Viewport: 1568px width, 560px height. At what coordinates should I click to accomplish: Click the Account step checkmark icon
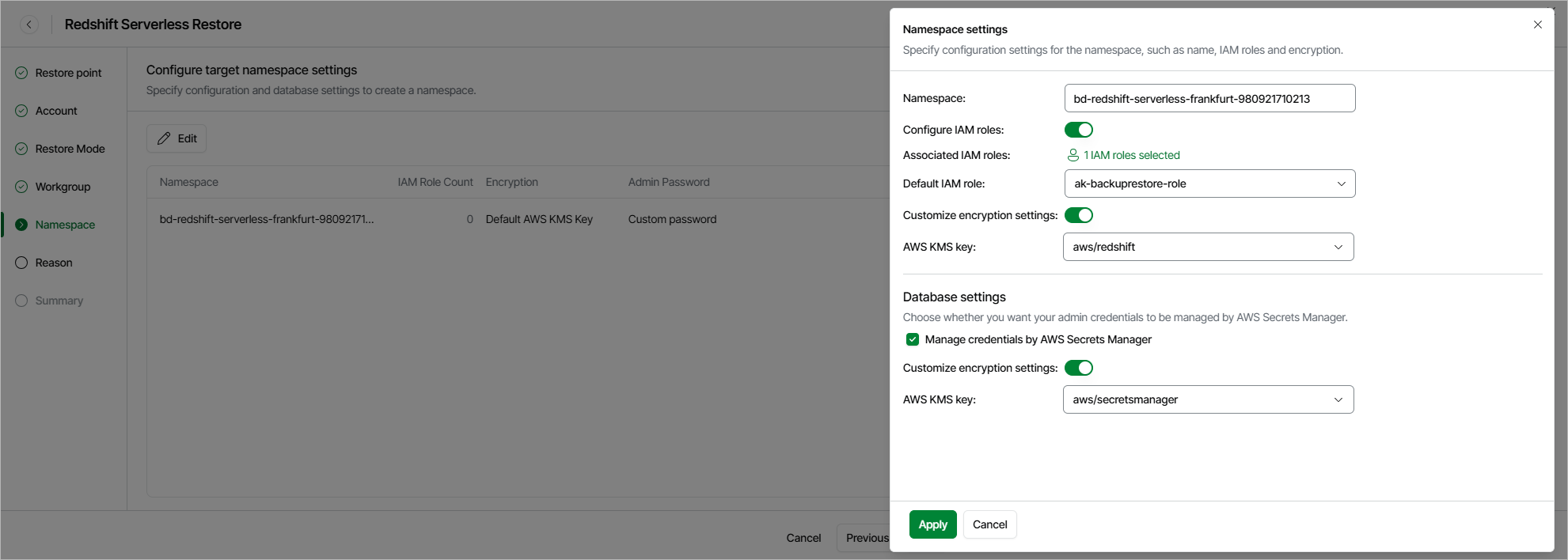coord(21,111)
